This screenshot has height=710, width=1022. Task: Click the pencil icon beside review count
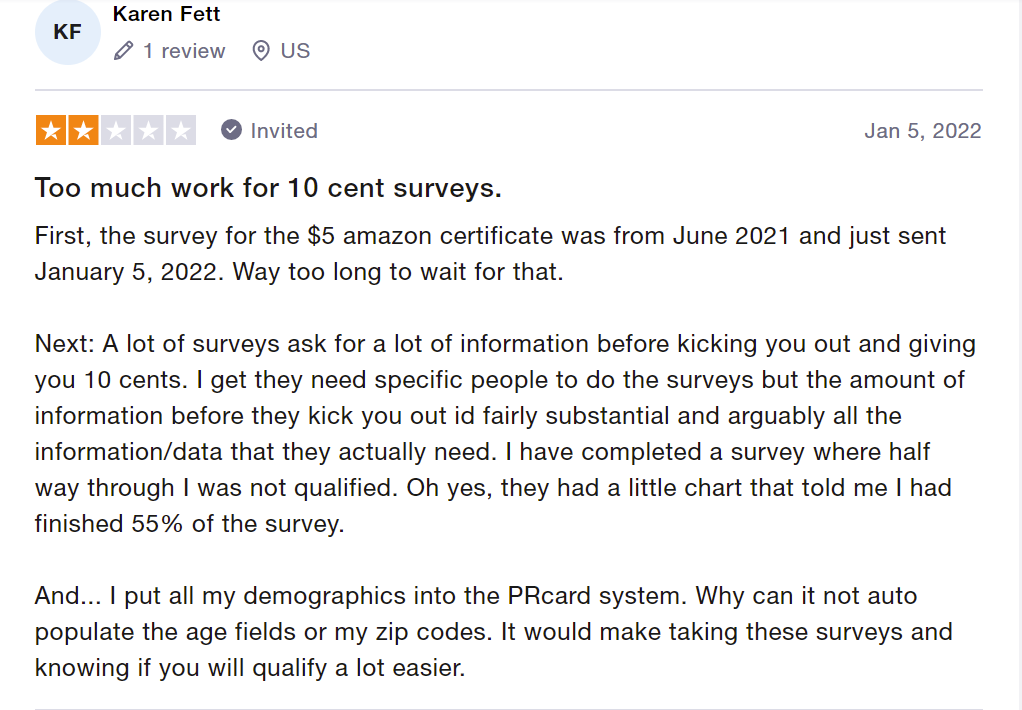coord(124,51)
